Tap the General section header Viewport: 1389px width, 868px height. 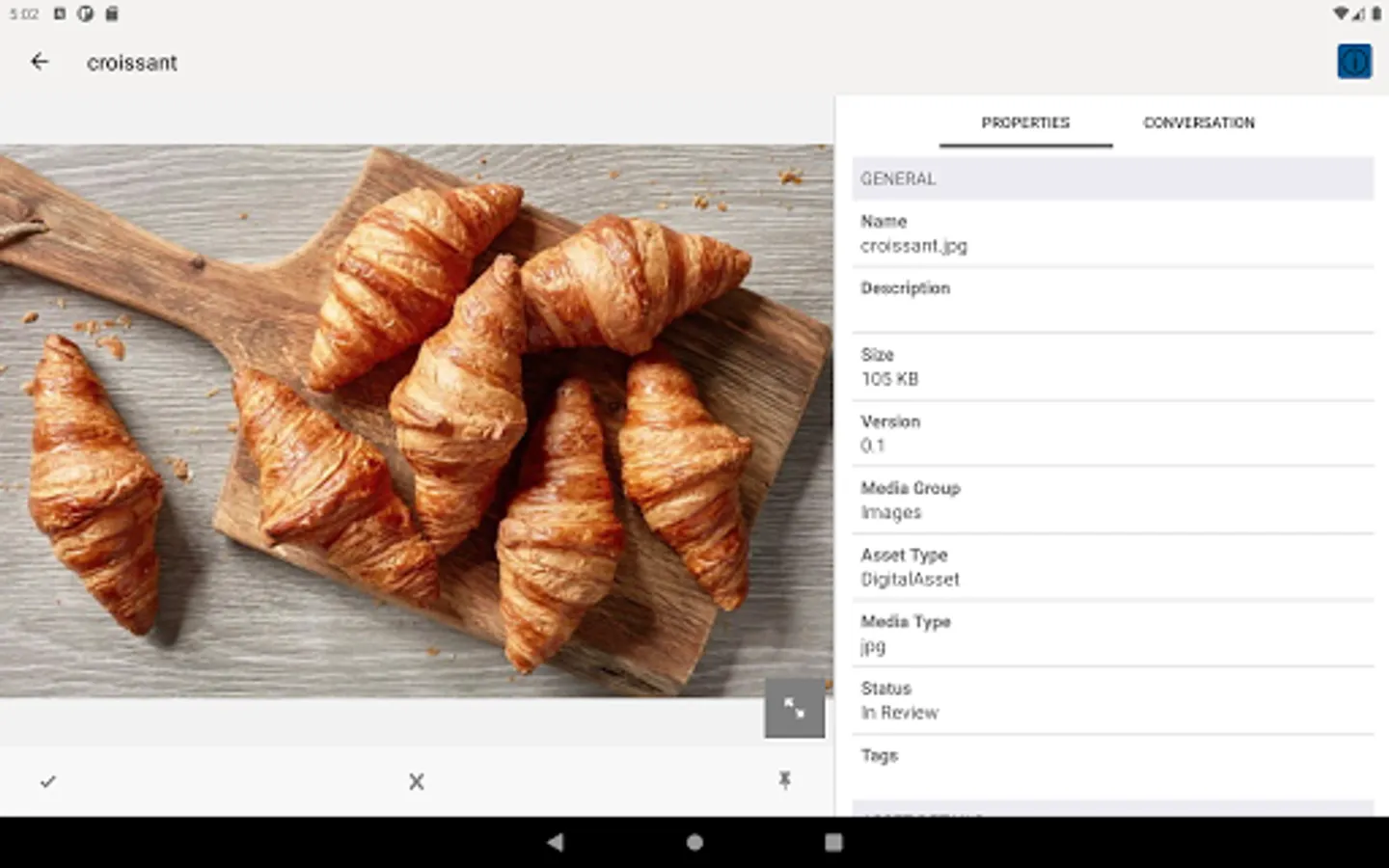1113,178
